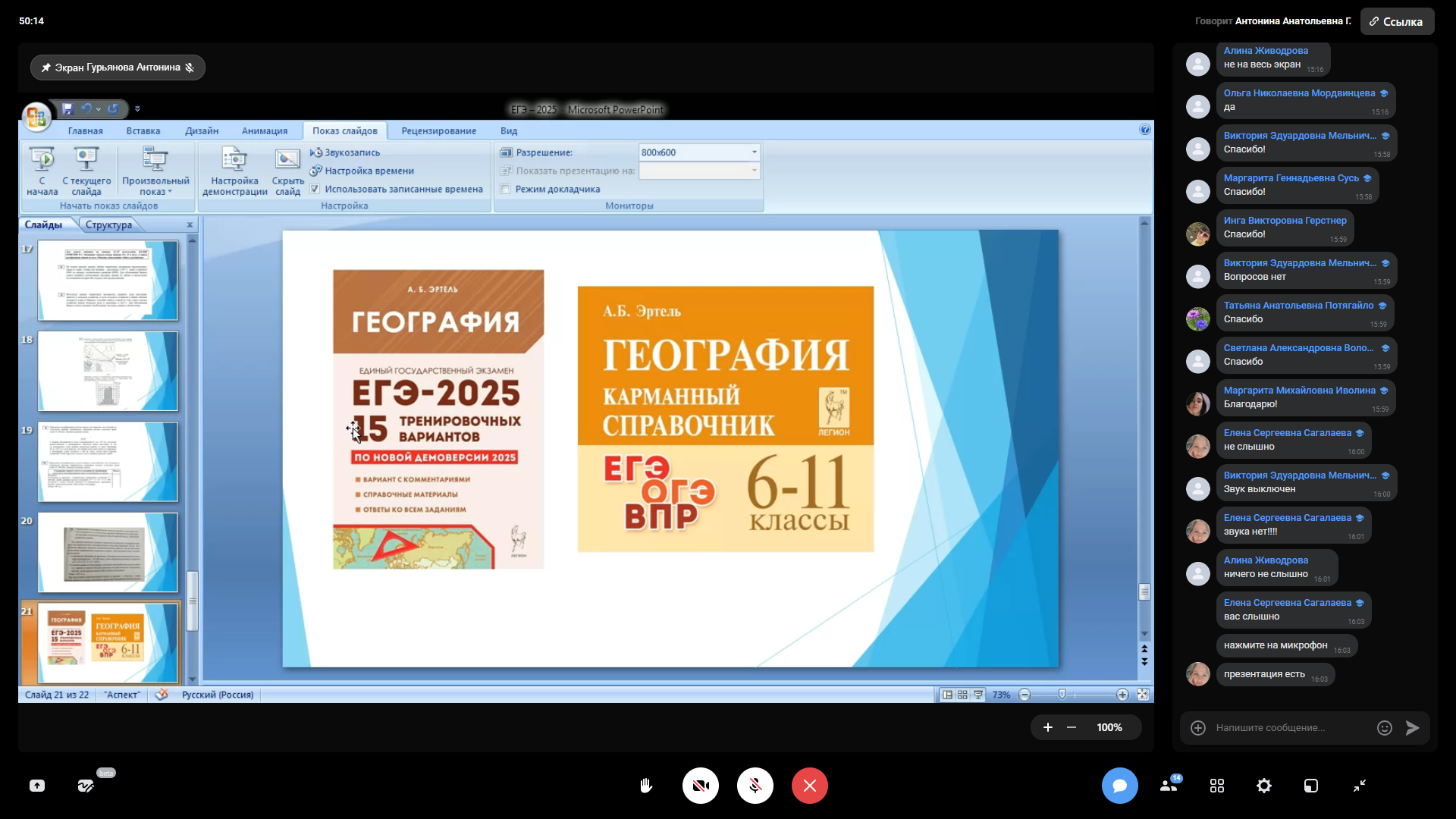This screenshot has height=819, width=1456.
Task: Open conference settings gear
Action: (1264, 786)
